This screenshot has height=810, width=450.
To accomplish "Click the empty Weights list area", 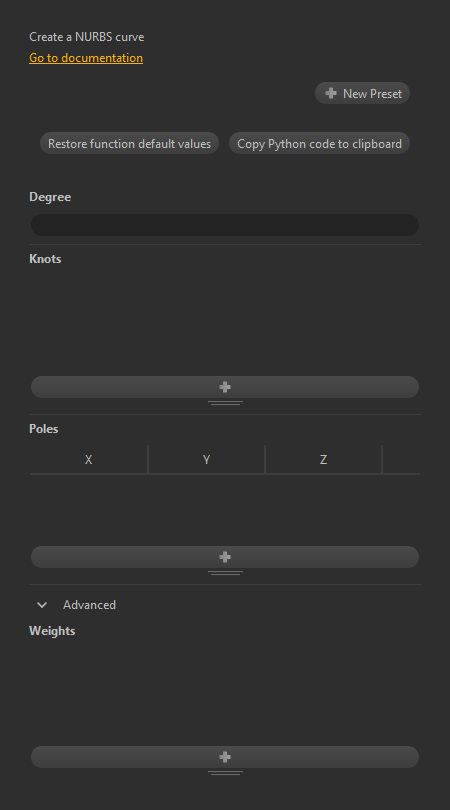I will 225,692.
